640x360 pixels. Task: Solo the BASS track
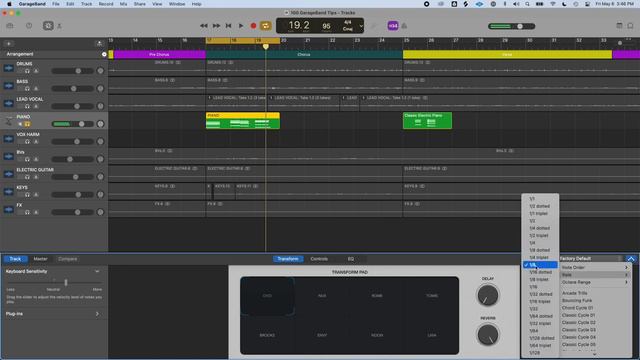[x=27, y=89]
